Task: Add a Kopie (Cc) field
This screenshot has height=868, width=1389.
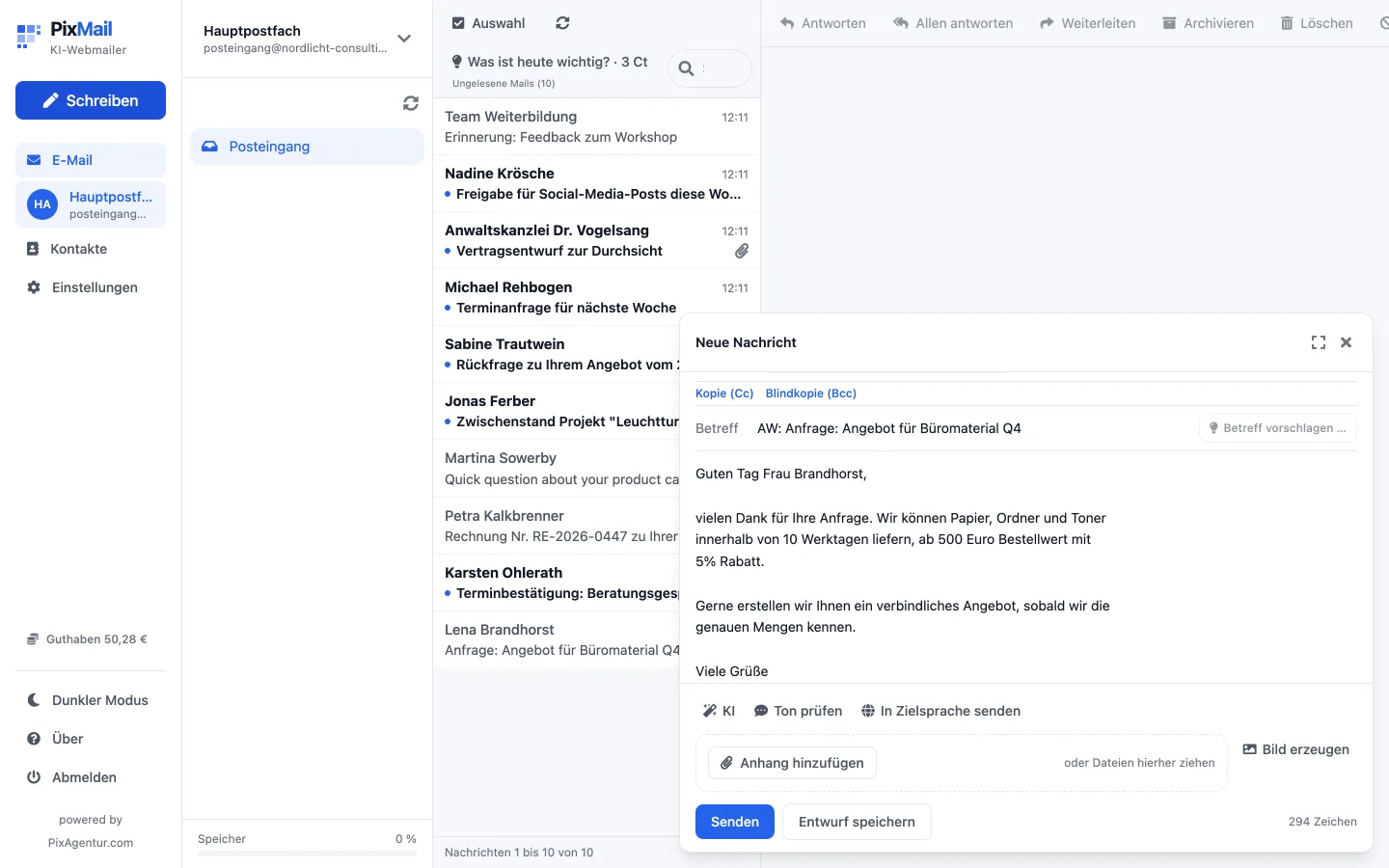Action: tap(724, 393)
